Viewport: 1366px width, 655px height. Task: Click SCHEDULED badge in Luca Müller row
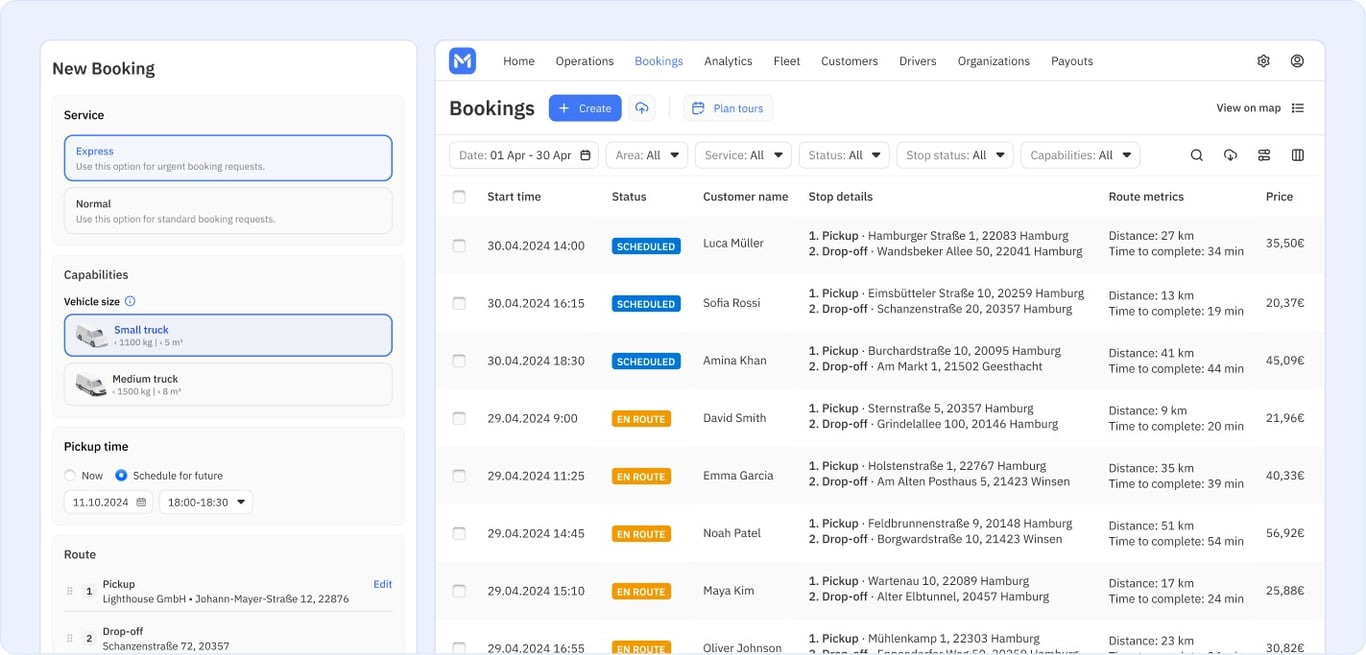[646, 246]
